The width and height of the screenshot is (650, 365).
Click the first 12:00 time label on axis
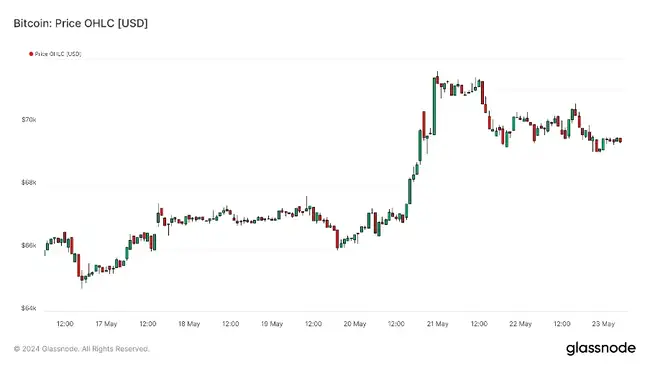point(65,324)
